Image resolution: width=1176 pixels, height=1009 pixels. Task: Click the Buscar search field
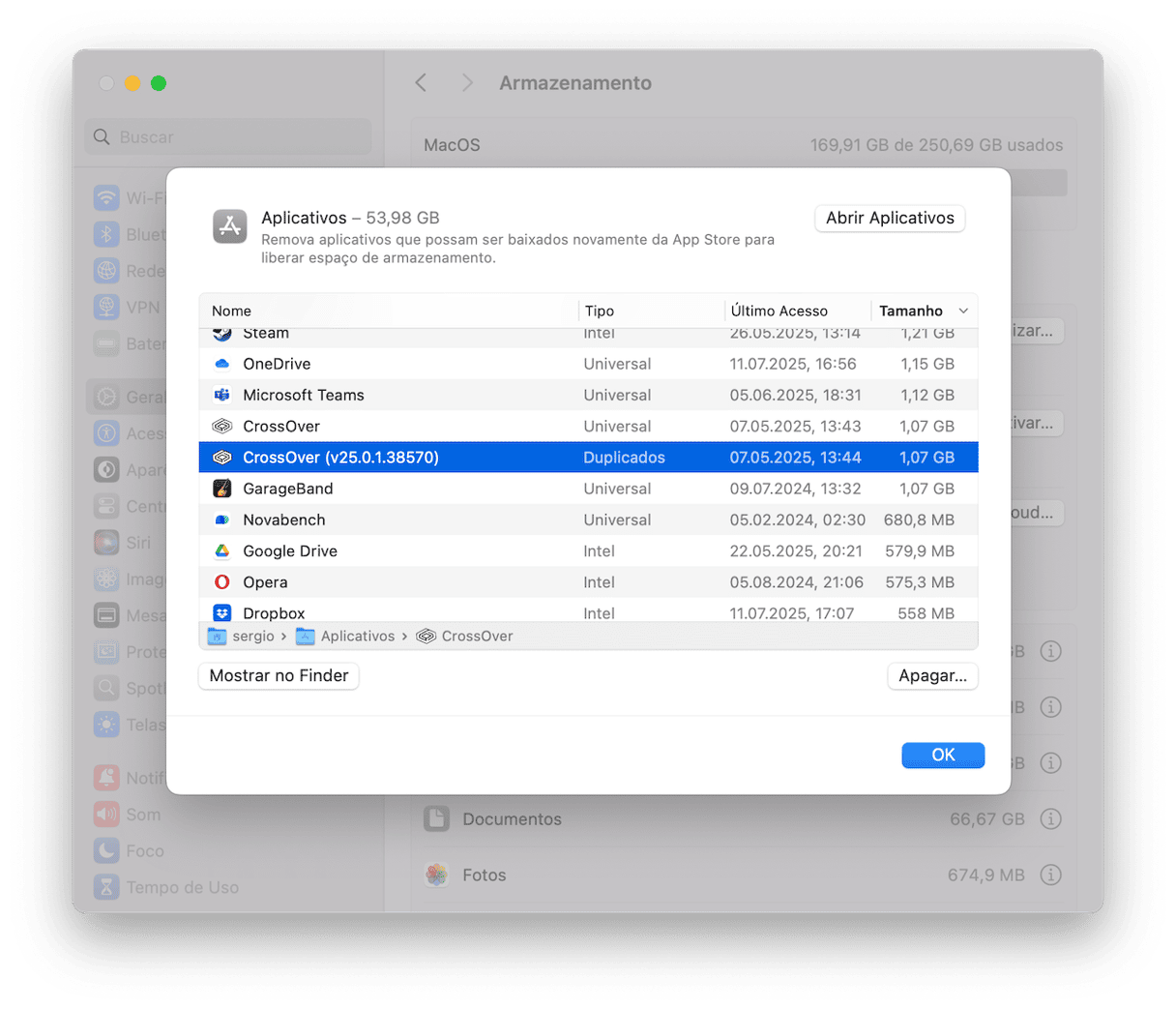[x=228, y=137]
